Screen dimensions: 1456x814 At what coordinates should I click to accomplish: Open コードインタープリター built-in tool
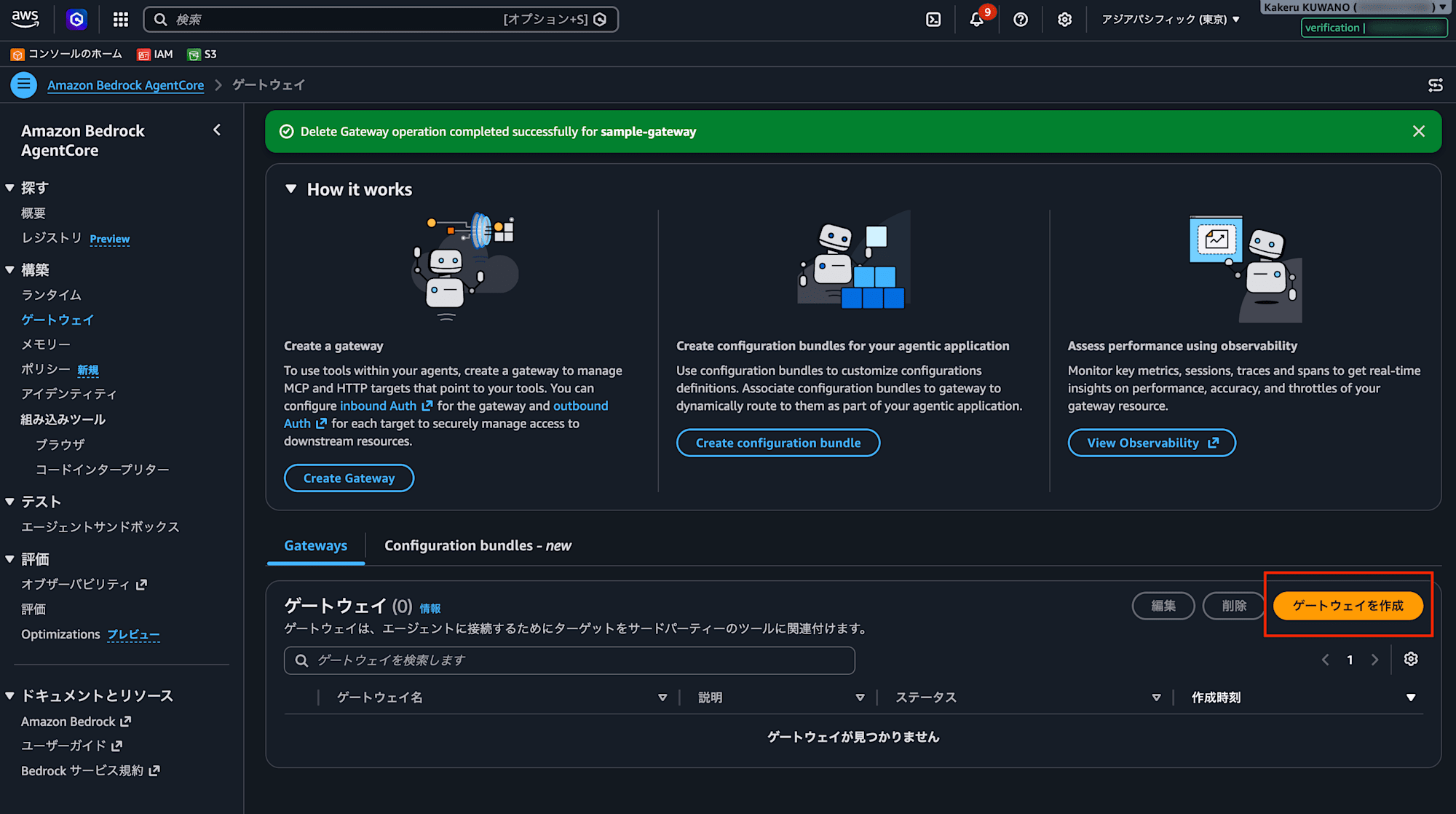point(103,470)
